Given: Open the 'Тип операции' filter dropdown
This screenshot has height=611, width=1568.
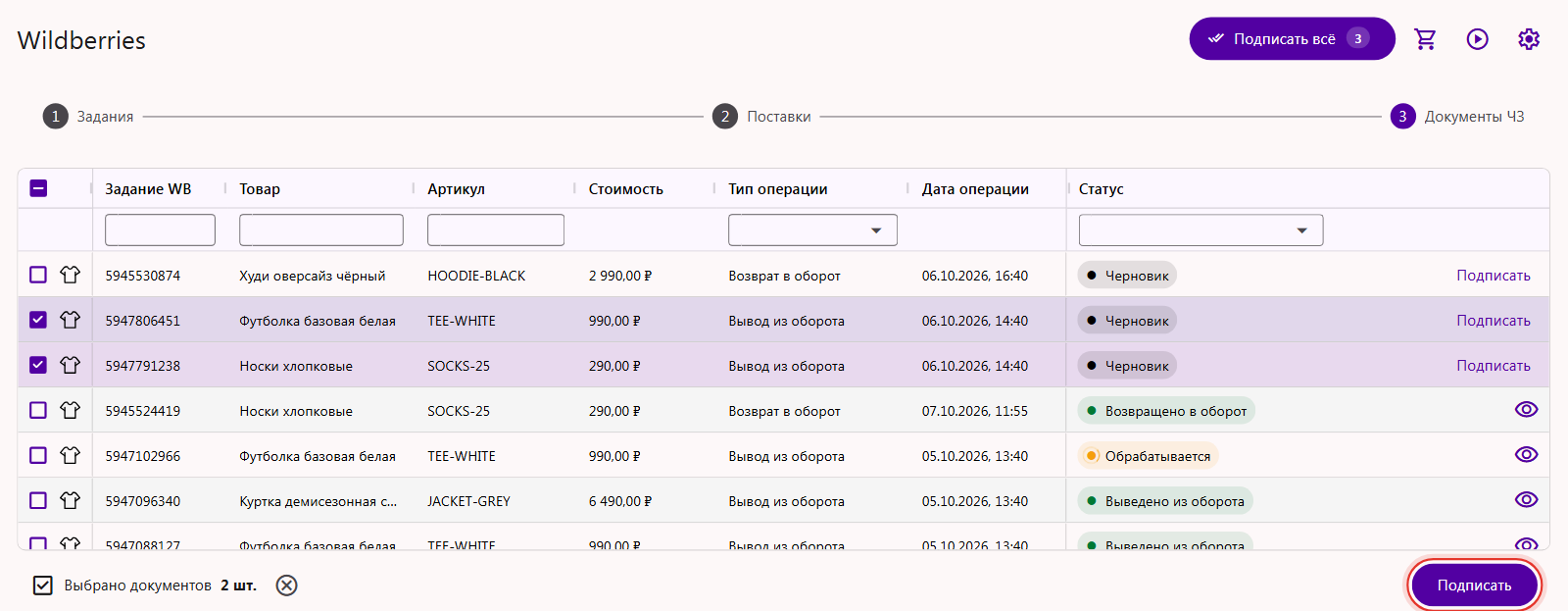Looking at the screenshot, I should [x=812, y=229].
